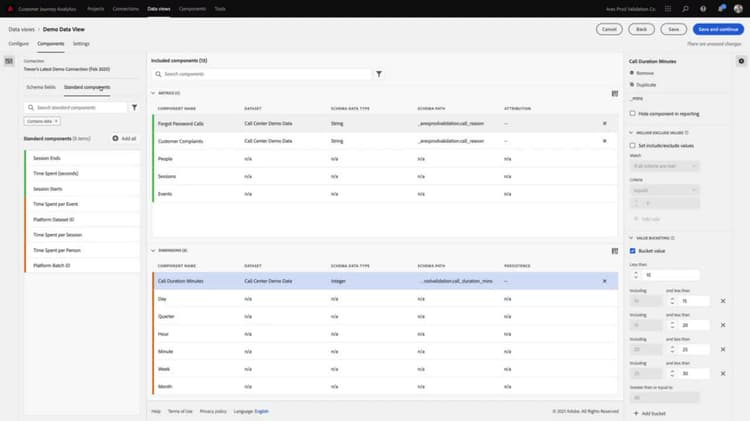The width and height of the screenshot is (750, 421).
Task: Check Hide component in reporting
Action: point(632,114)
